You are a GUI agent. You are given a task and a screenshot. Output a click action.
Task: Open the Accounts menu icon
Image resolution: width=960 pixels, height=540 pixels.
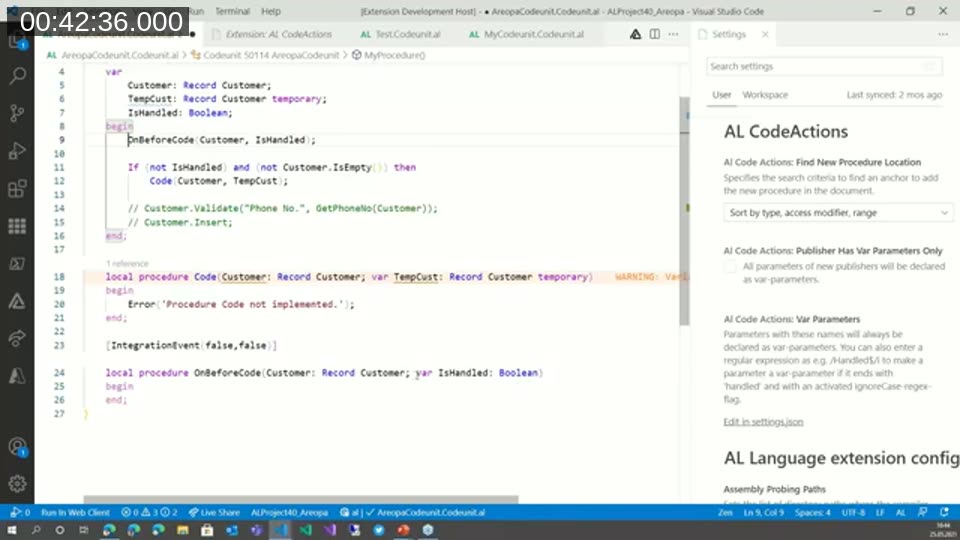pyautogui.click(x=17, y=447)
